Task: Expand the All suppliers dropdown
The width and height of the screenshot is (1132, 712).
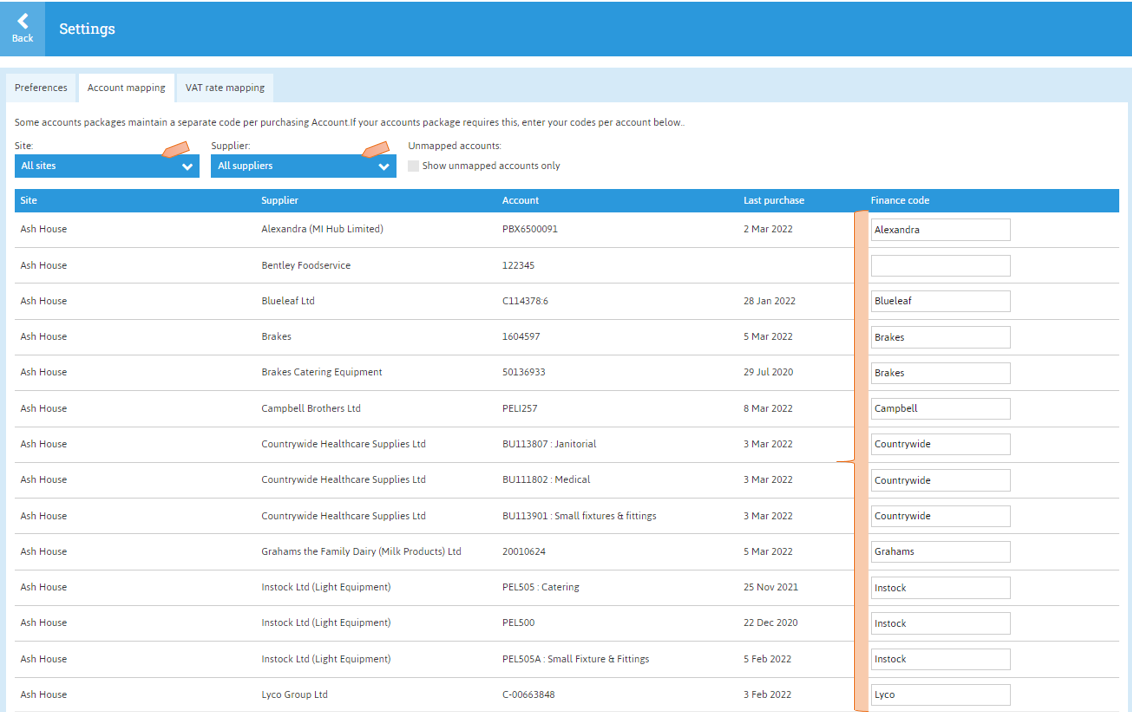Action: point(303,166)
